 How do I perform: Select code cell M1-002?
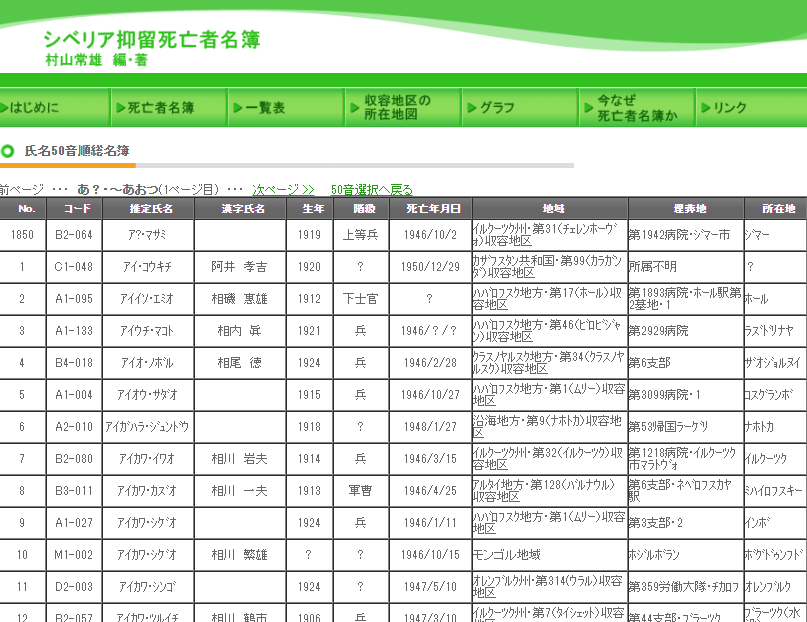[74, 555]
